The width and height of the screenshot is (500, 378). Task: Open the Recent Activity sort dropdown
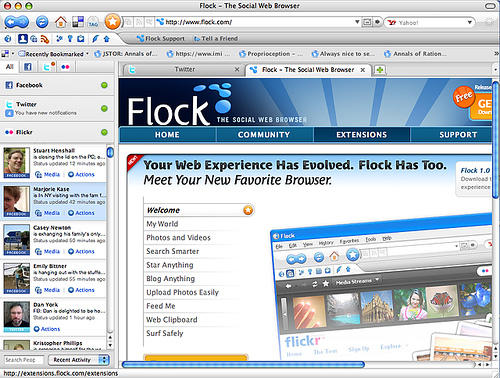click(x=79, y=360)
